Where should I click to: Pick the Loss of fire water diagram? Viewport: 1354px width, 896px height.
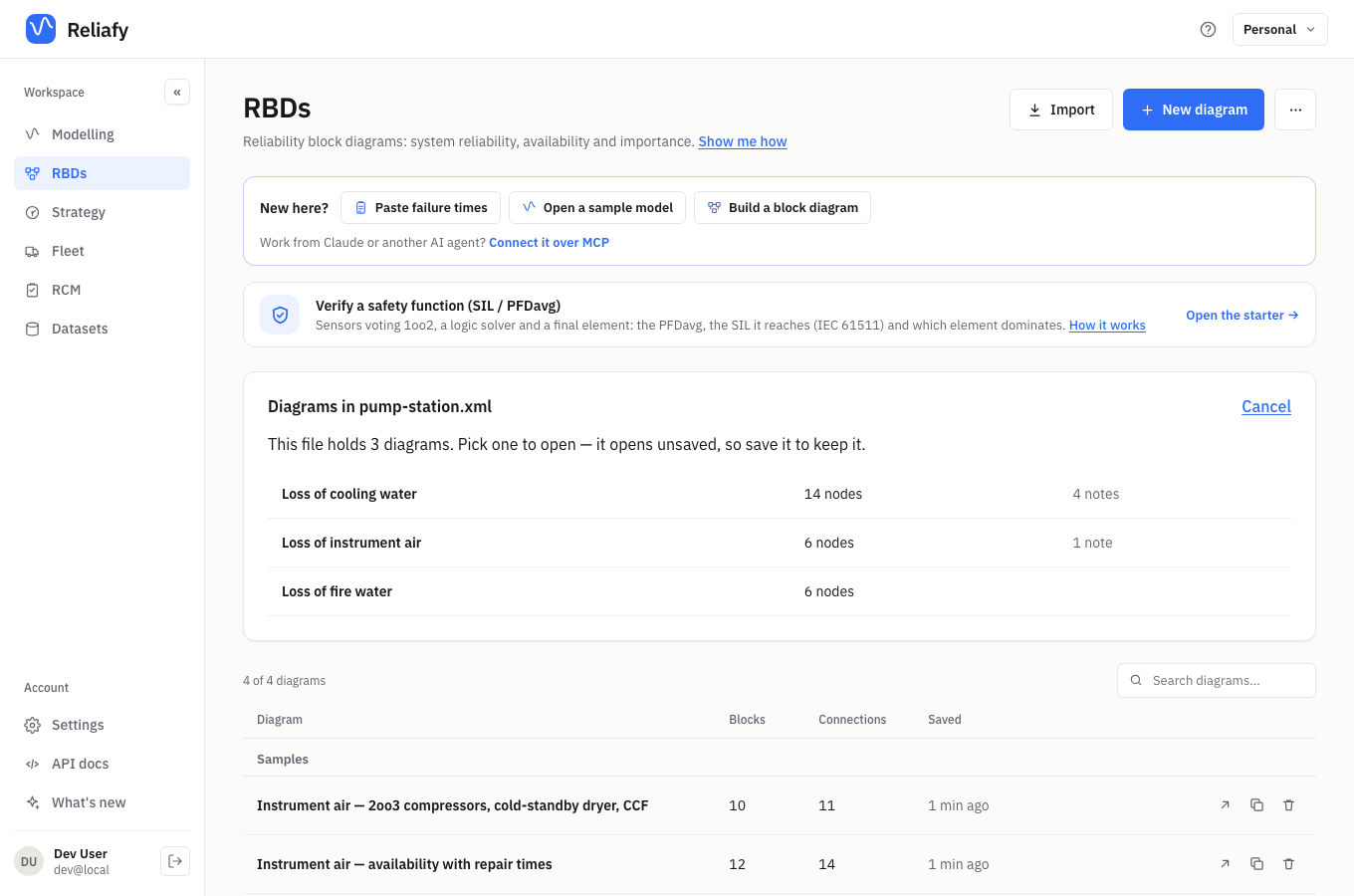(779, 591)
